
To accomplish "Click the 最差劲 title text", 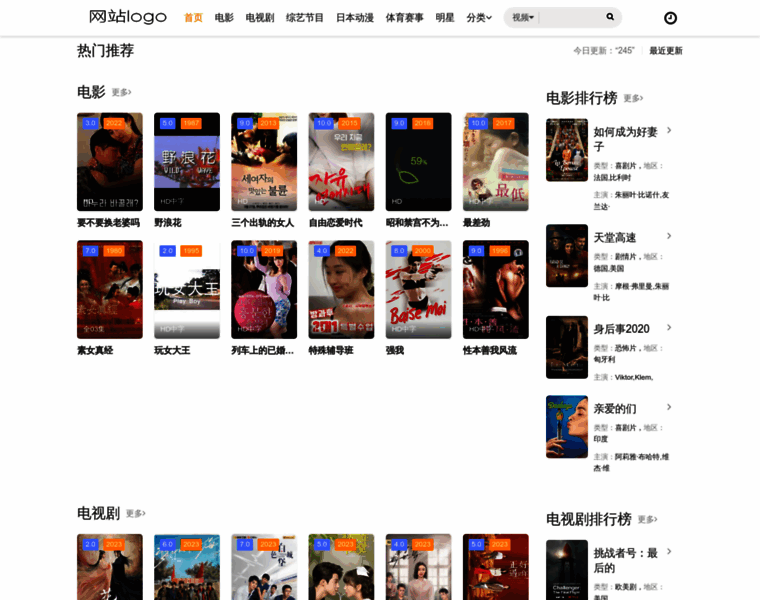I will 476,223.
